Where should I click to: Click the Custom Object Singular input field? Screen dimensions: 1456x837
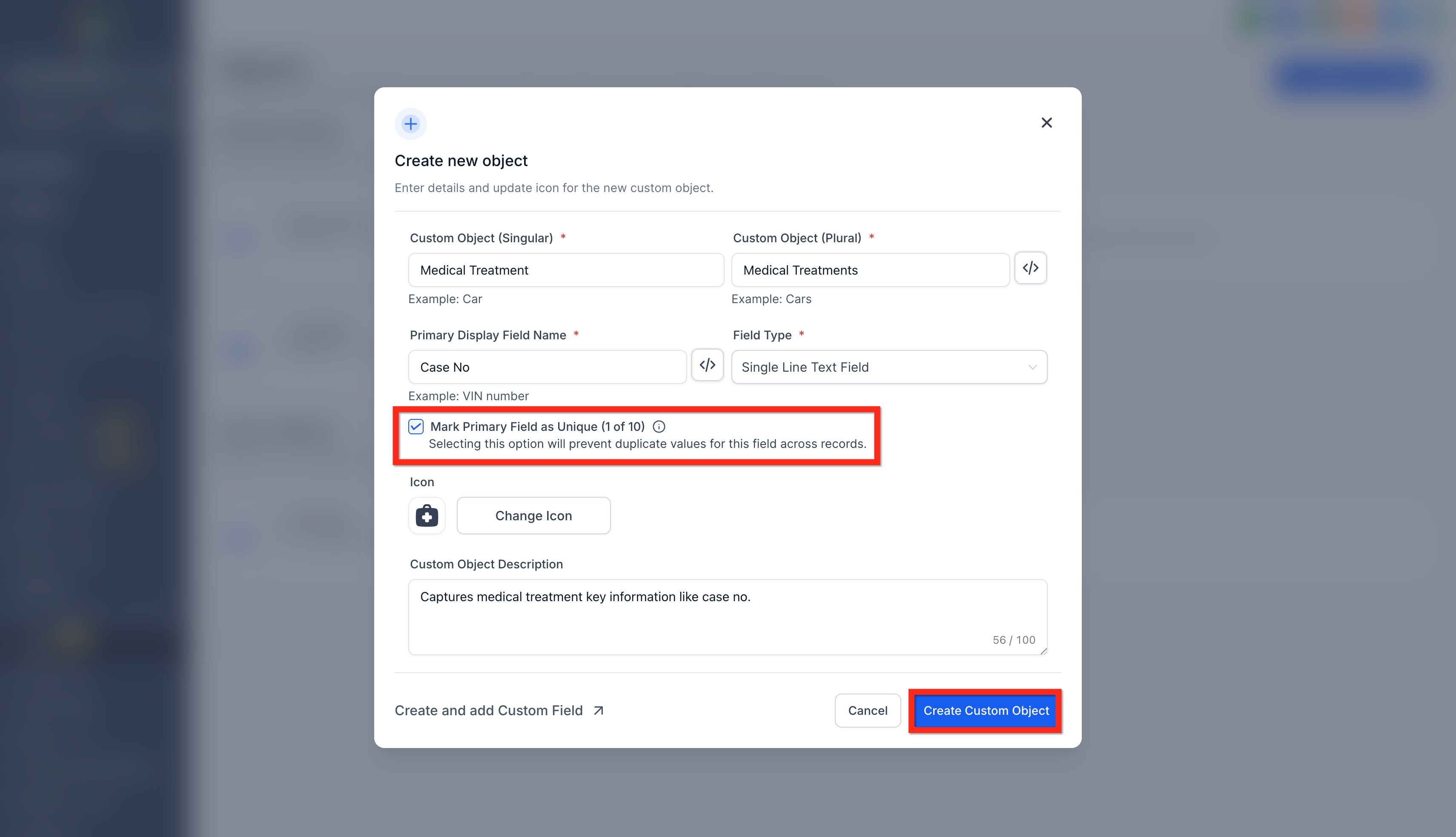tap(566, 270)
